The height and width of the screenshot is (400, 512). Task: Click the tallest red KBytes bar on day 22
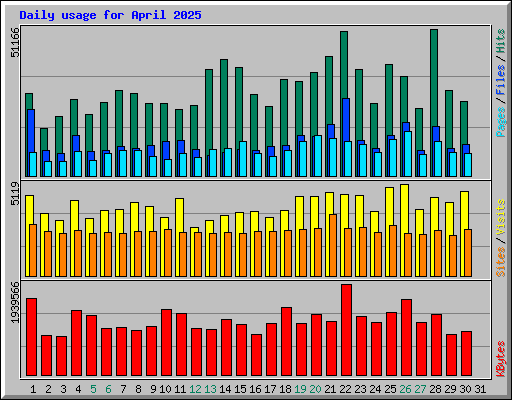click(346, 330)
